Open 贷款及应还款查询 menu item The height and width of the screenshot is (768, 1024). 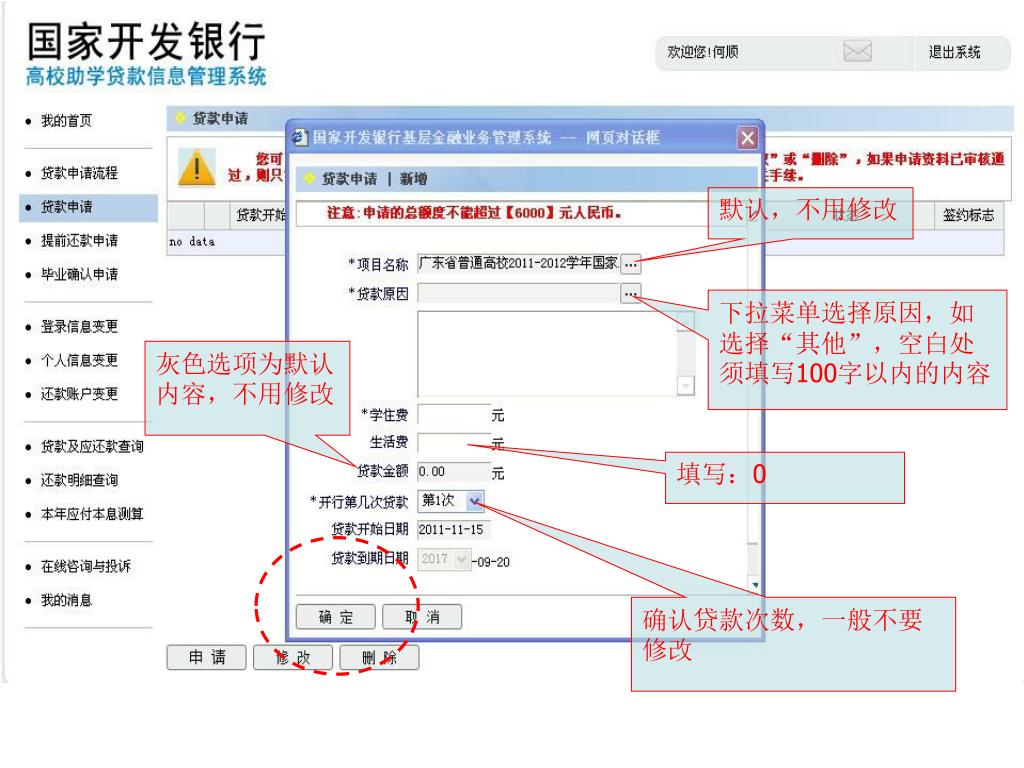pos(92,447)
